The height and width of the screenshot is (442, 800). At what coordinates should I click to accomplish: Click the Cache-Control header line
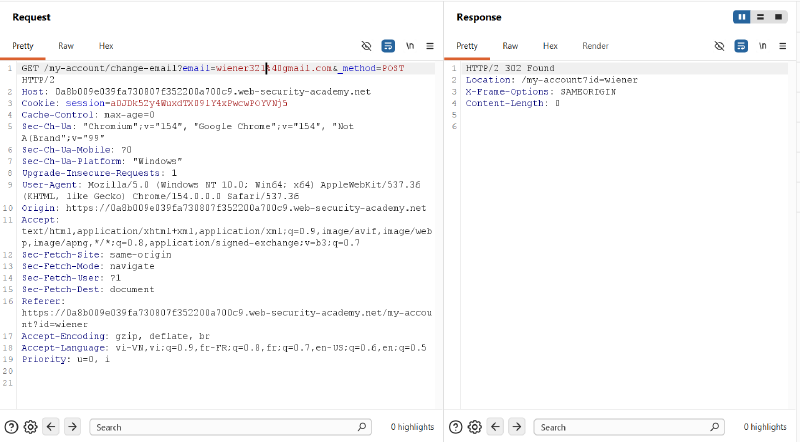tap(88, 115)
